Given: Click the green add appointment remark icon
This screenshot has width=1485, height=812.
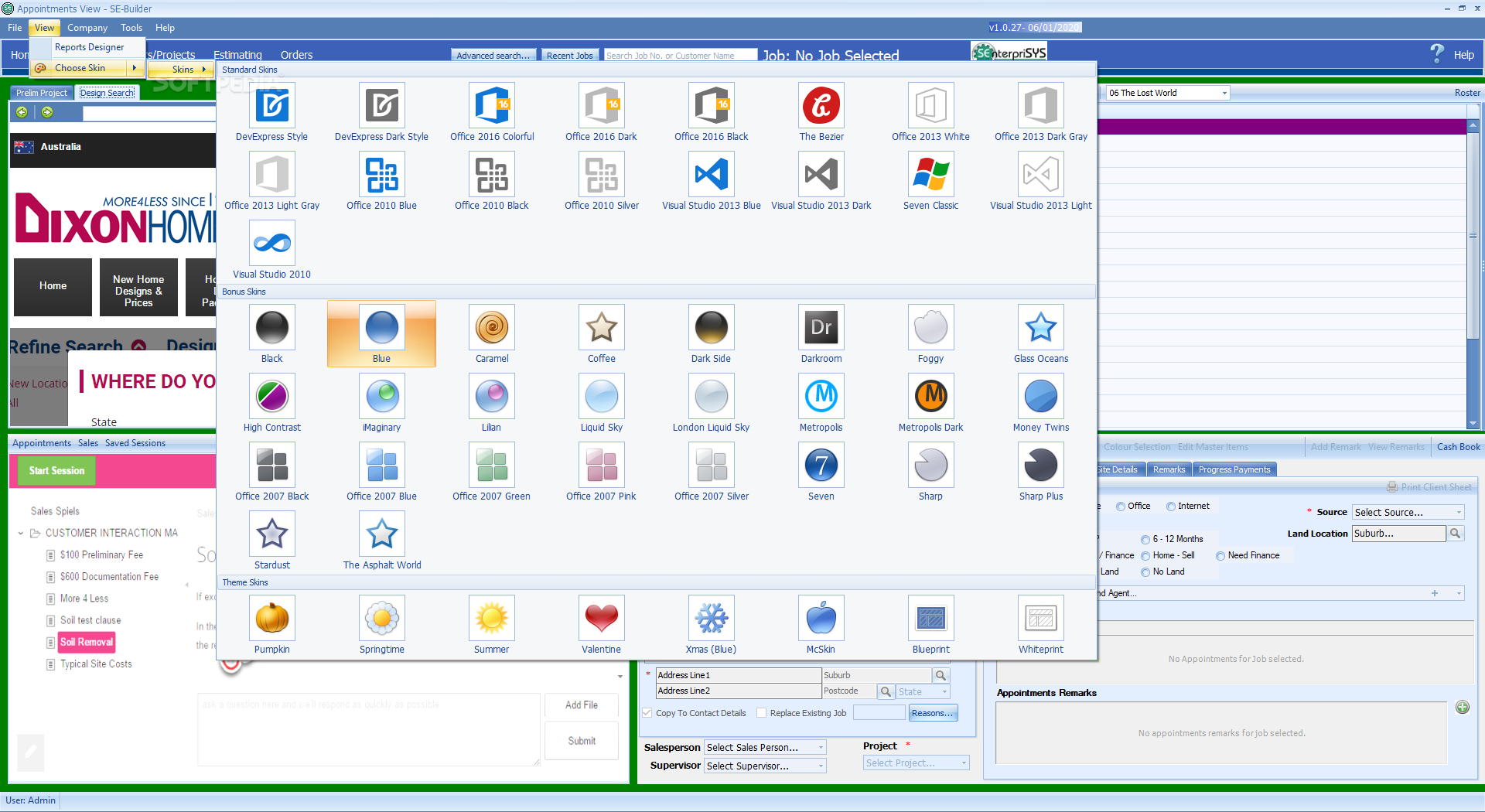Looking at the screenshot, I should [x=1463, y=707].
